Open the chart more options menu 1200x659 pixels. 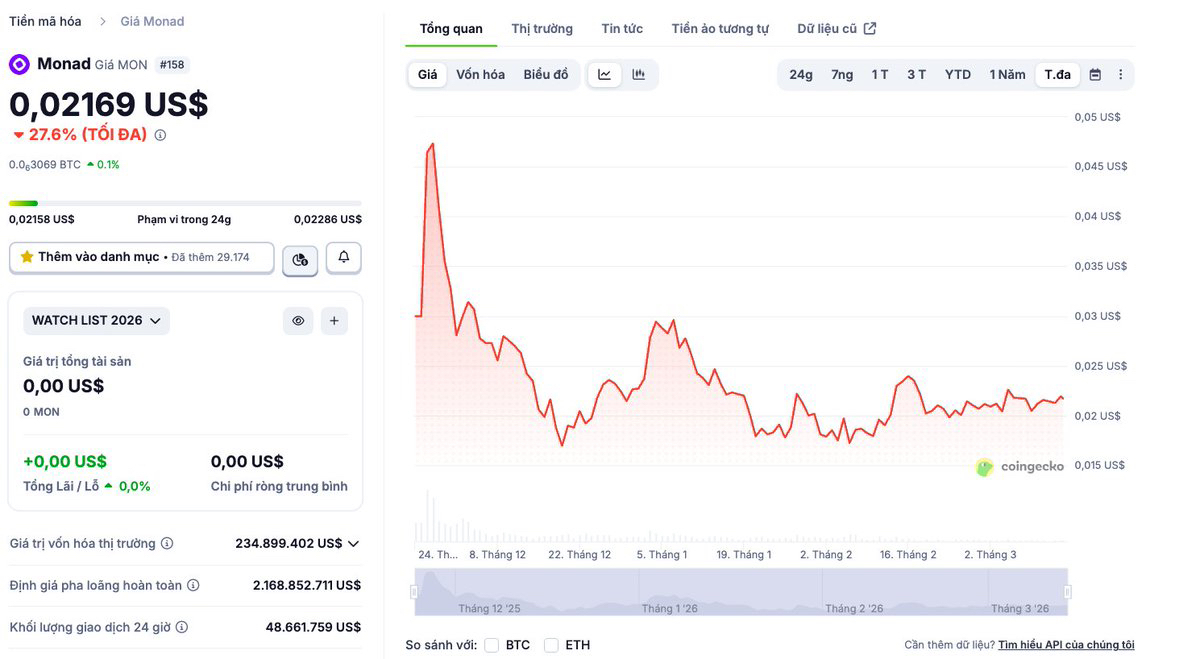[x=1120, y=75]
